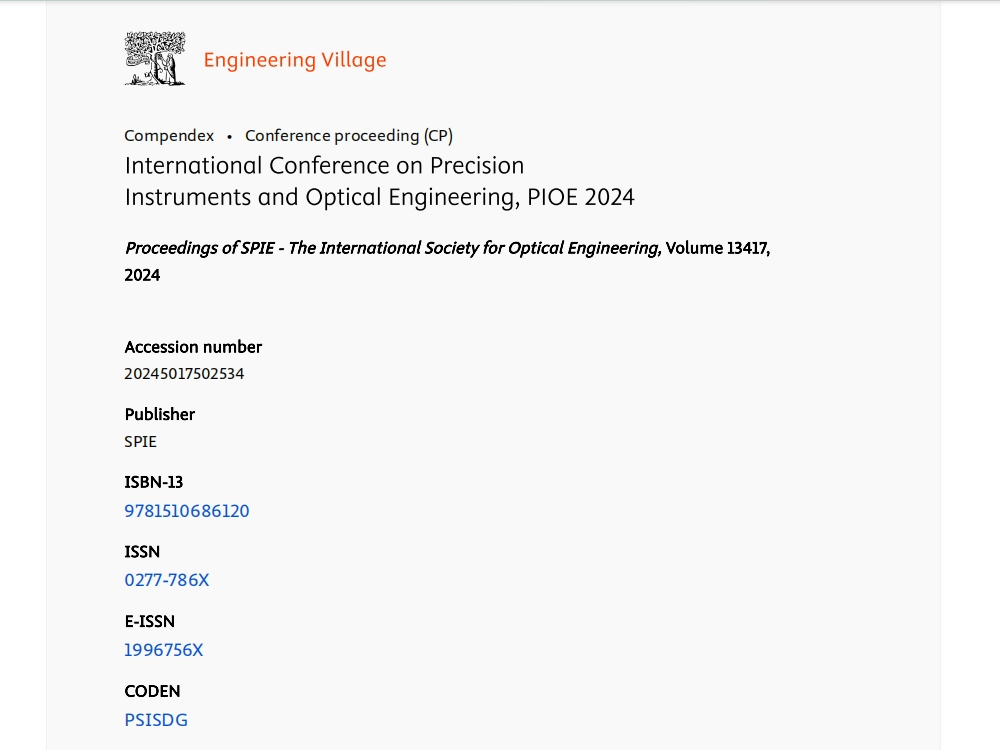Click the Accession number field label
The image size is (1000, 750).
pos(193,347)
